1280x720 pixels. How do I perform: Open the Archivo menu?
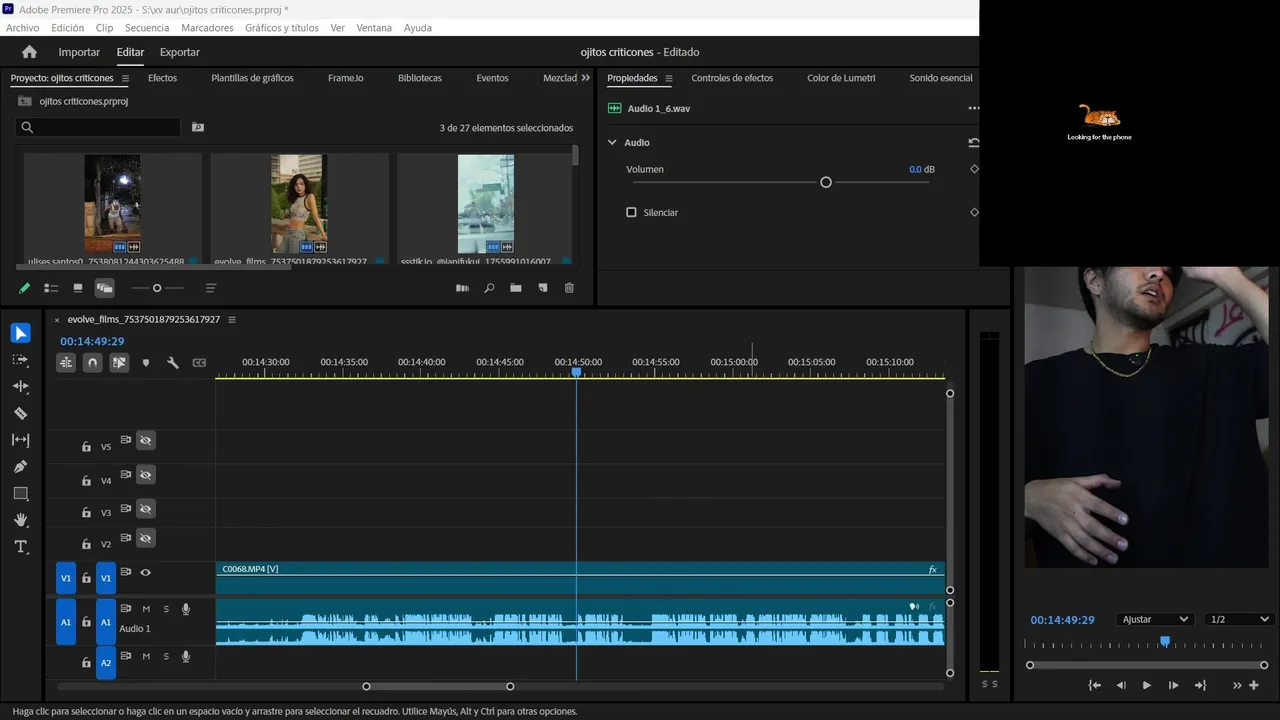(22, 28)
